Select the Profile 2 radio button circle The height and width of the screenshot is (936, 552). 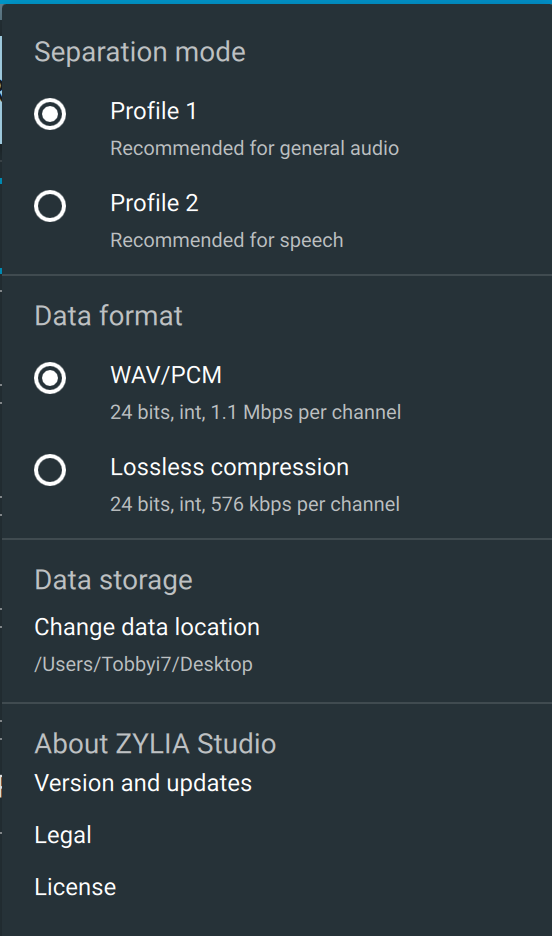coord(50,206)
